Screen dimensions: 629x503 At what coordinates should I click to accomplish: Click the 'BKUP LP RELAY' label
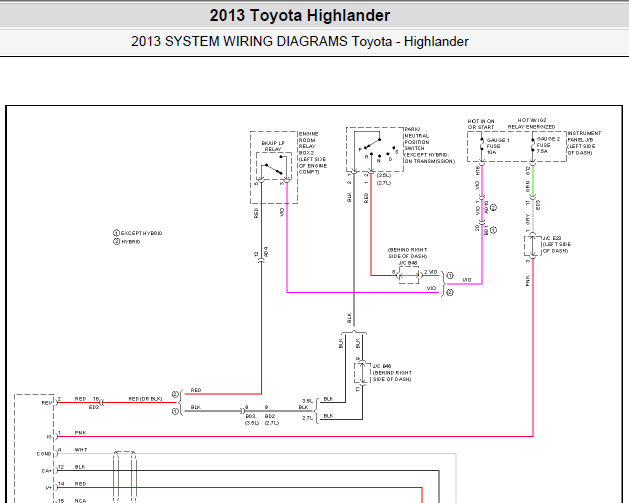pos(273,146)
